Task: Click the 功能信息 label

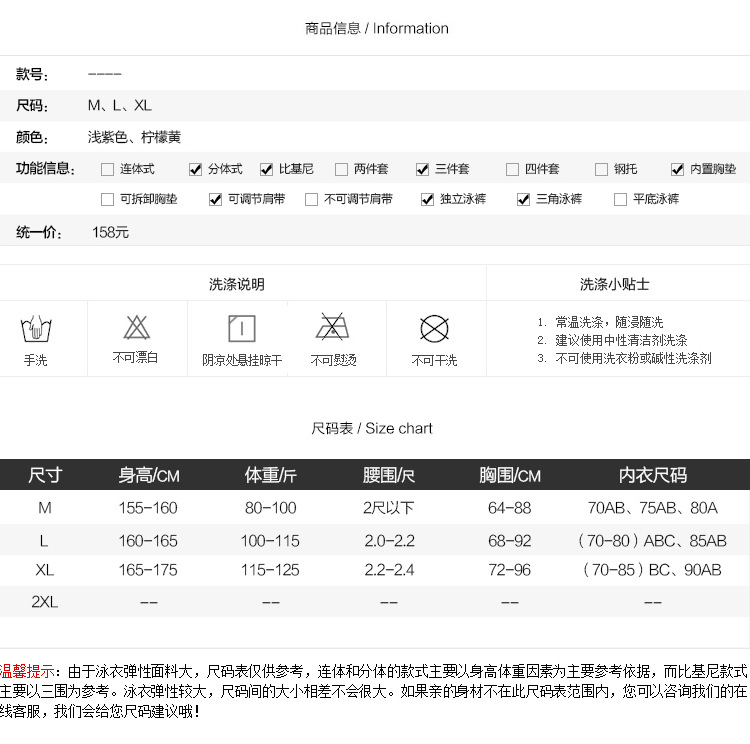Action: [x=45, y=168]
